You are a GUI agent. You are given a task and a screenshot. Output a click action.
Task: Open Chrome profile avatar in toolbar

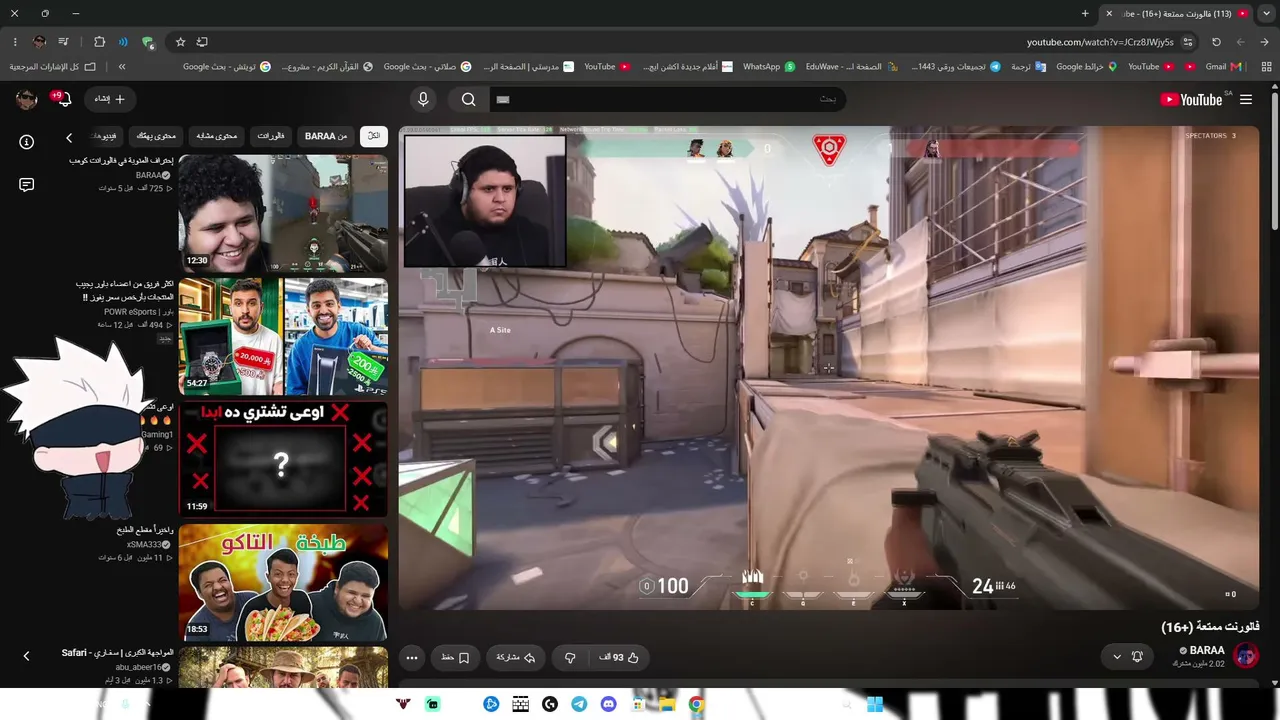(39, 42)
